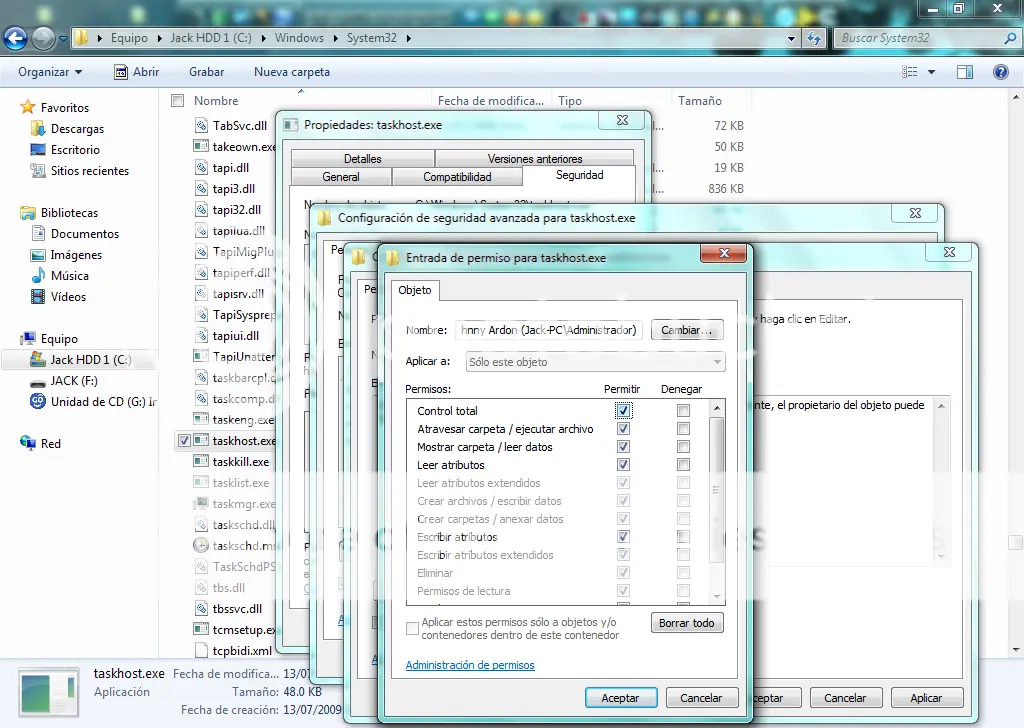
Task: Open the Música library icon
Action: click(x=38, y=276)
